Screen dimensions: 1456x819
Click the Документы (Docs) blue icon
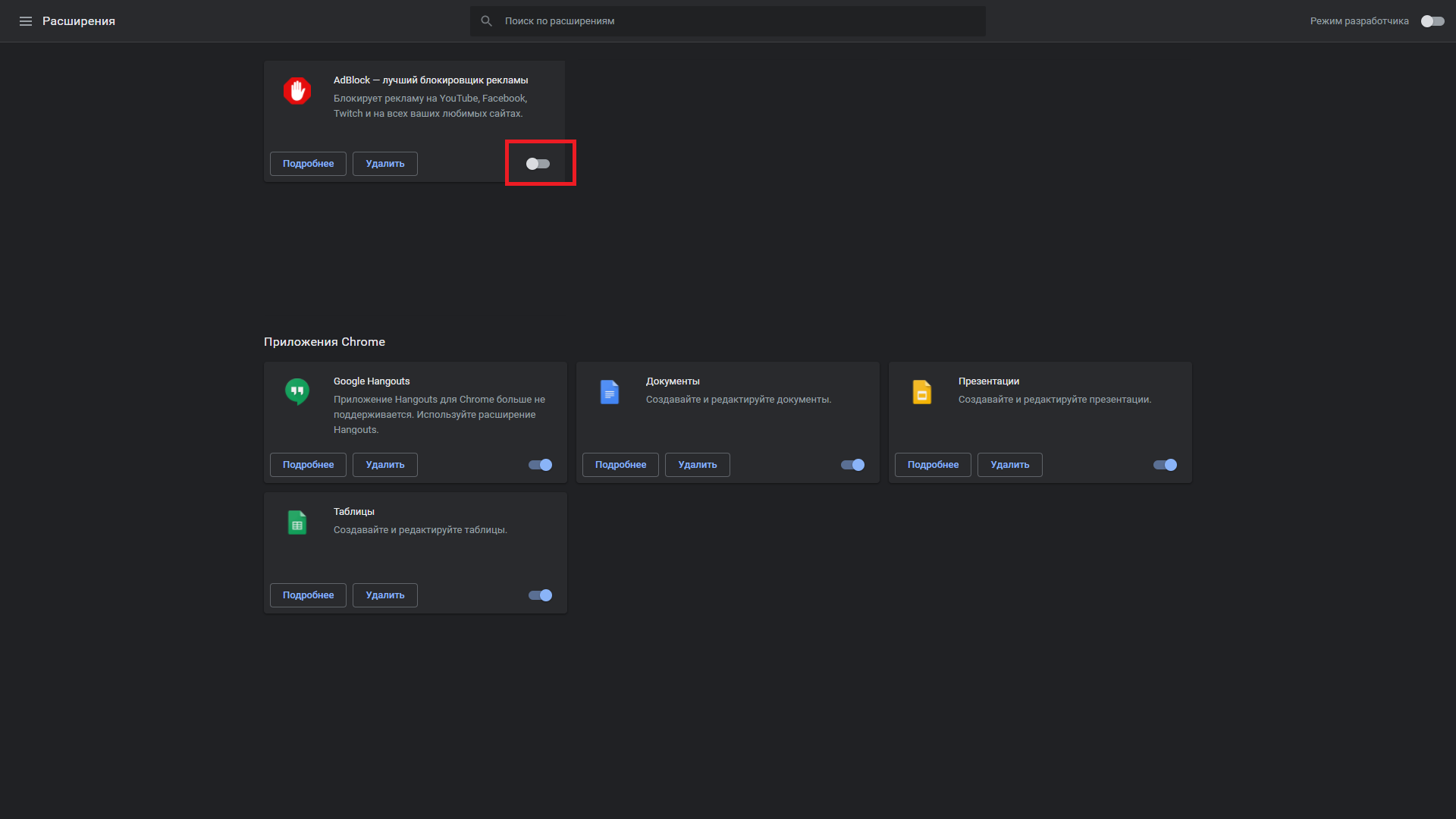(609, 392)
